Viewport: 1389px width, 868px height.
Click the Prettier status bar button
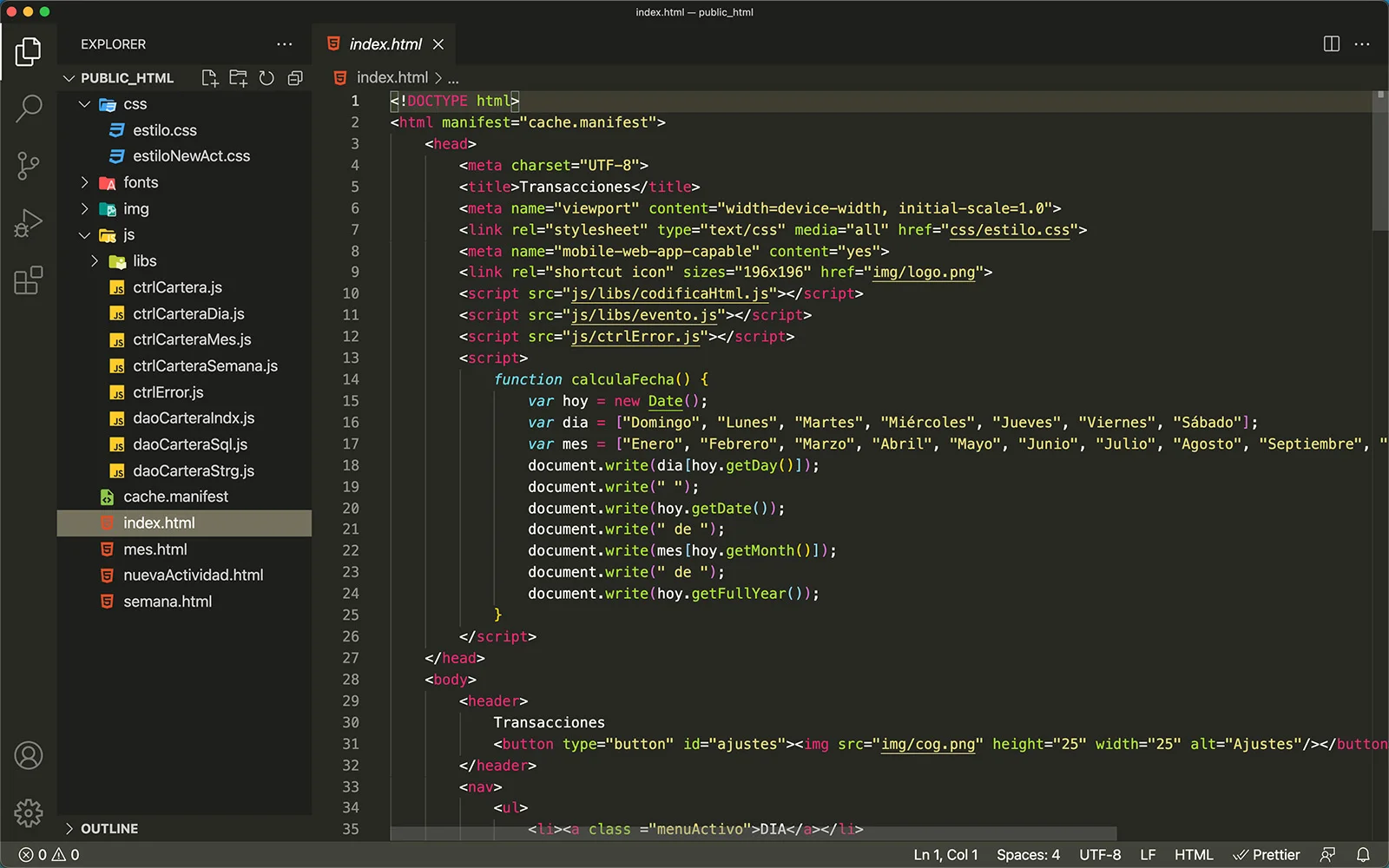(x=1267, y=855)
